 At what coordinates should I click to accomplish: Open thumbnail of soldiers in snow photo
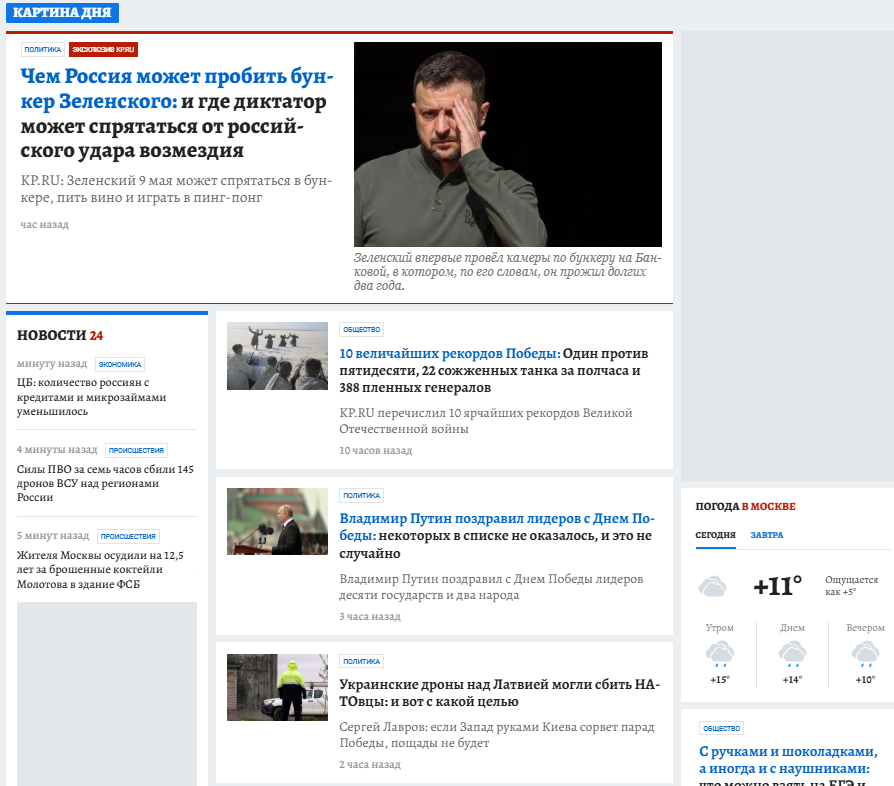point(277,356)
